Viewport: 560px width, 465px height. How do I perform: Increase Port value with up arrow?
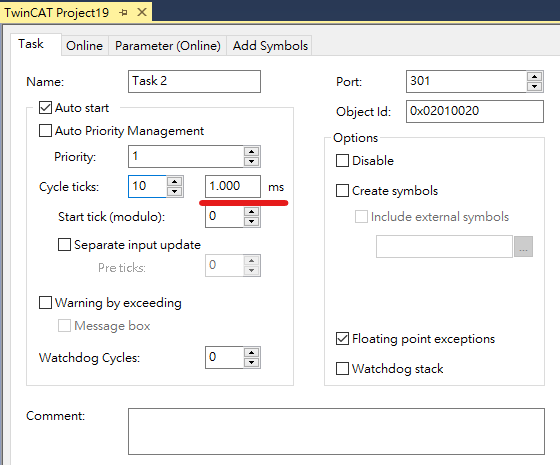534,77
